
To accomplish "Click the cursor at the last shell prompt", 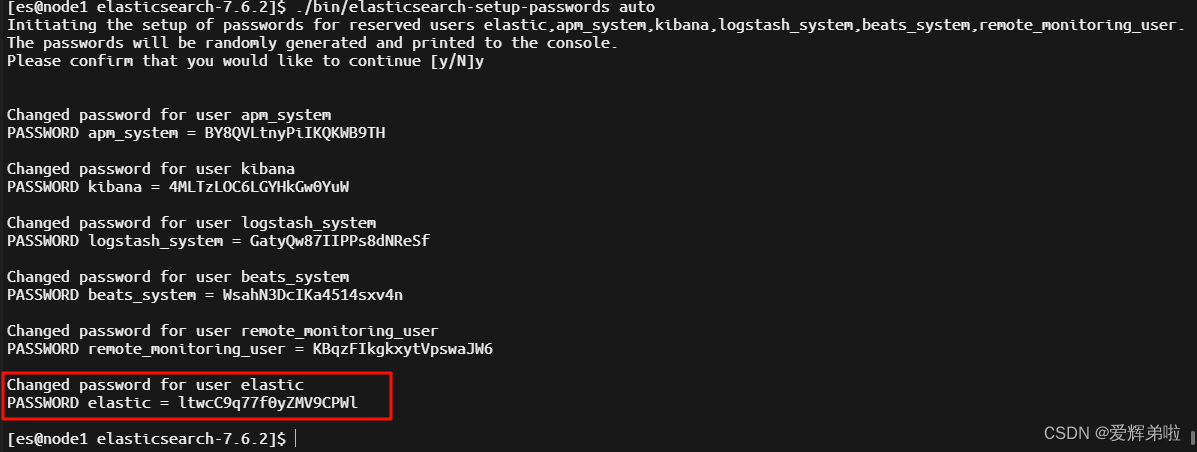I will click(295, 439).
